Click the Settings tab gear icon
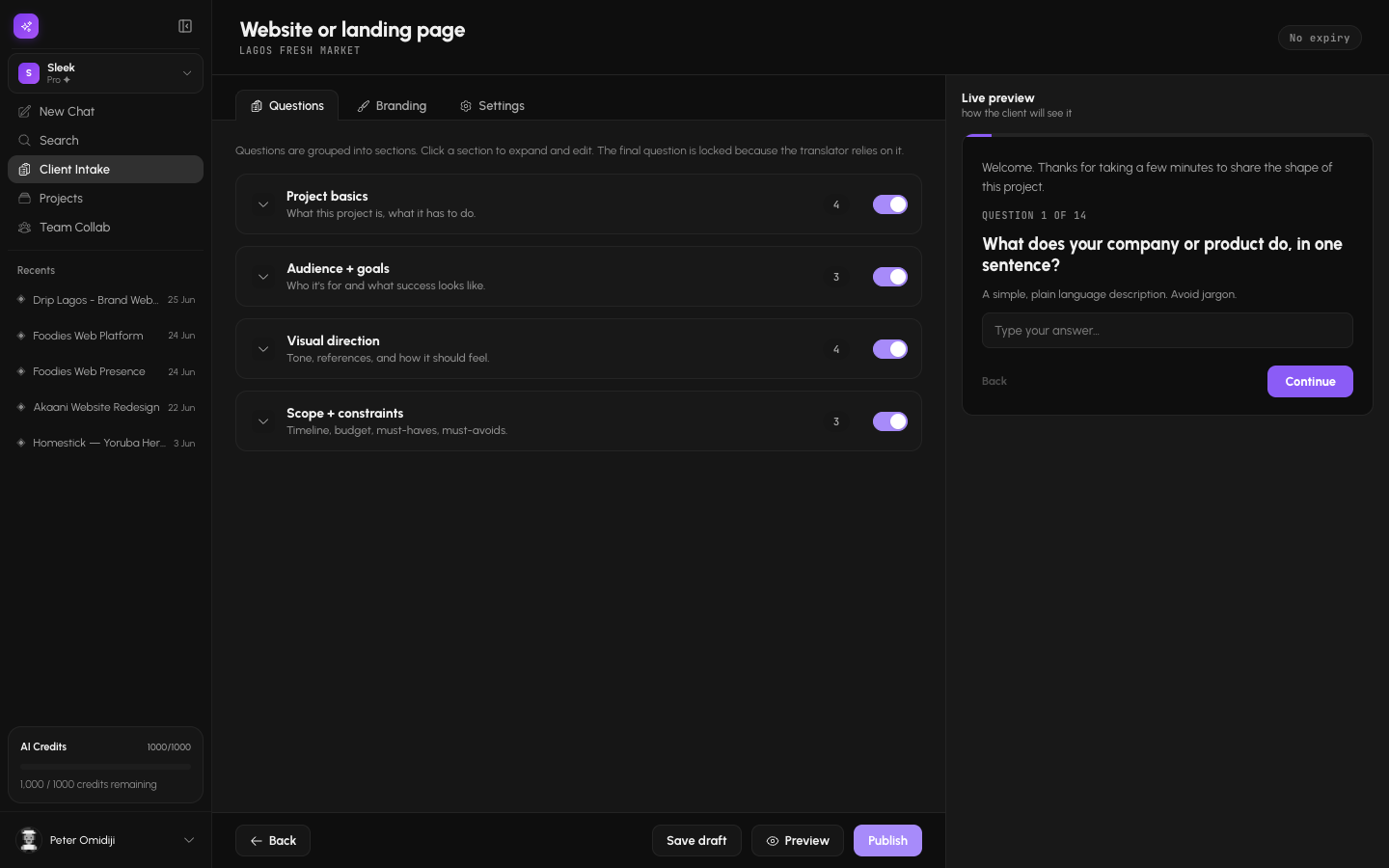Image resolution: width=1389 pixels, height=868 pixels. tap(466, 106)
